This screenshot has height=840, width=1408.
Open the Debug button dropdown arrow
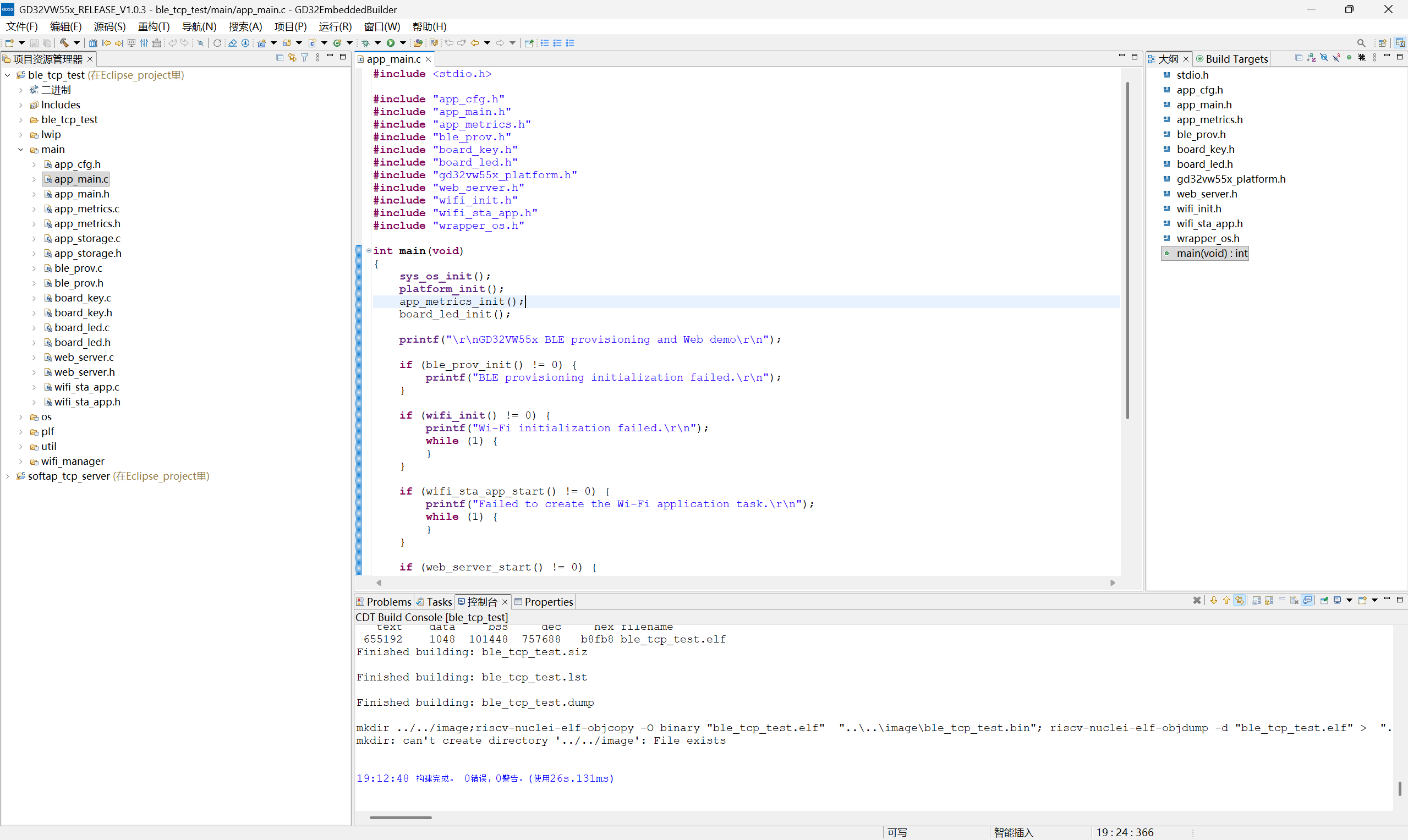(377, 43)
